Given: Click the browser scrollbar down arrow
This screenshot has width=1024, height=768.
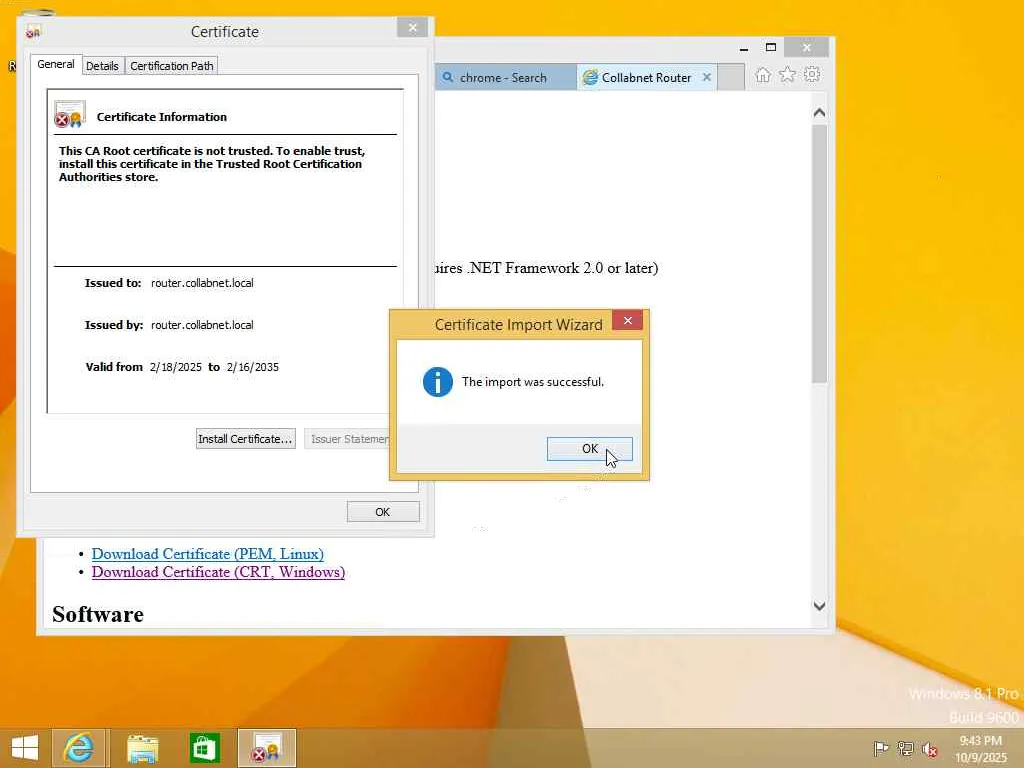Looking at the screenshot, I should pyautogui.click(x=820, y=606).
